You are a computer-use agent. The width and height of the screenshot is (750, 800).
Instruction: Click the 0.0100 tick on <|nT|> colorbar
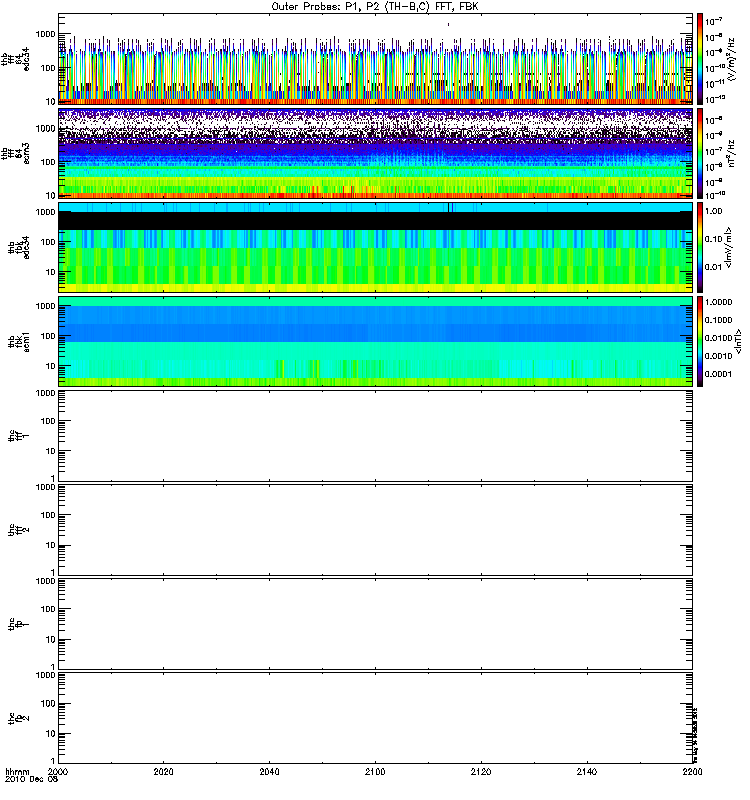pyautogui.click(x=718, y=338)
